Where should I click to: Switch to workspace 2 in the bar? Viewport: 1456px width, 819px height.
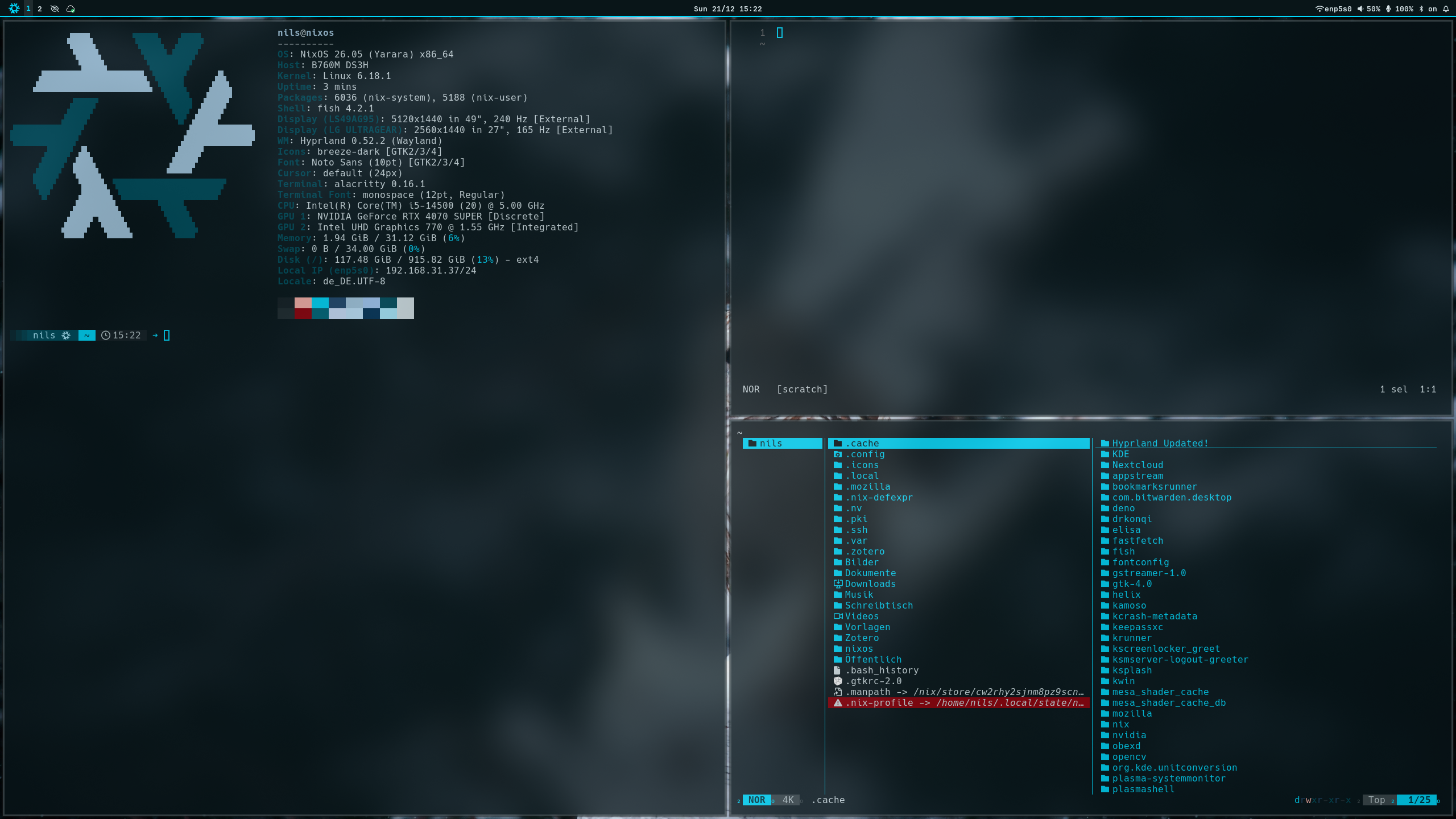pos(40,9)
